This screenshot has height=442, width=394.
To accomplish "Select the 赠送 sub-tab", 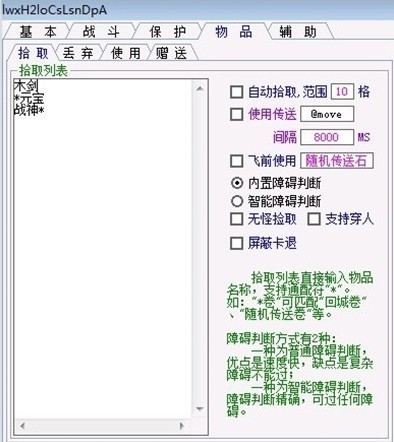I will click(x=172, y=53).
